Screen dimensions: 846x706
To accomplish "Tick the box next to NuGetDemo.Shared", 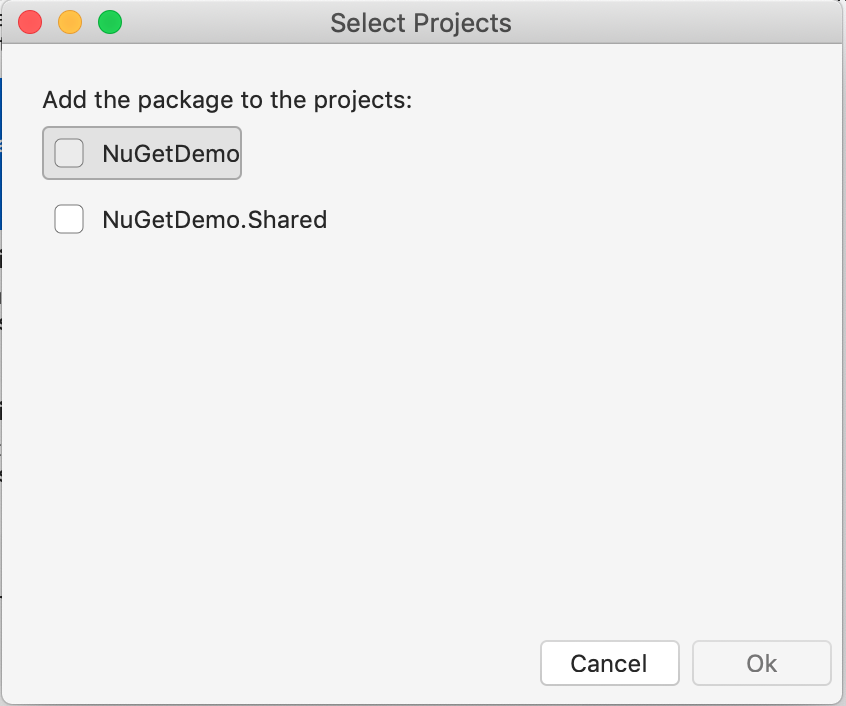I will point(68,219).
